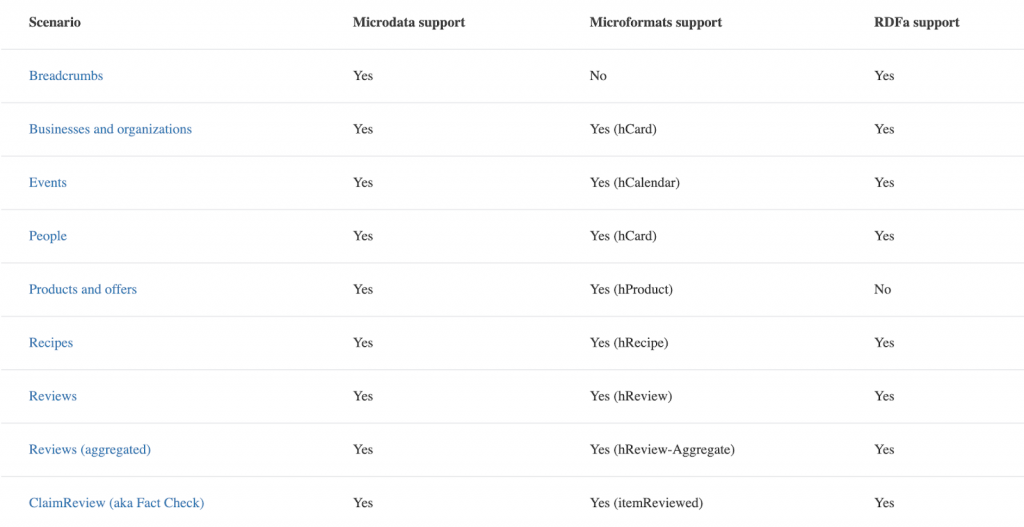Select the Yes (hProduct) cell
This screenshot has height=527, width=1024.
pyautogui.click(x=631, y=290)
